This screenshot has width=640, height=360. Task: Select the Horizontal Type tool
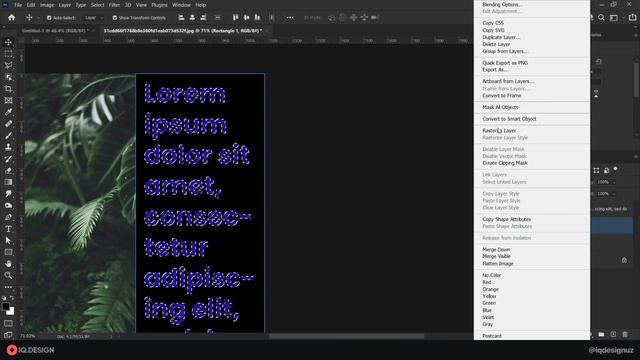8,229
